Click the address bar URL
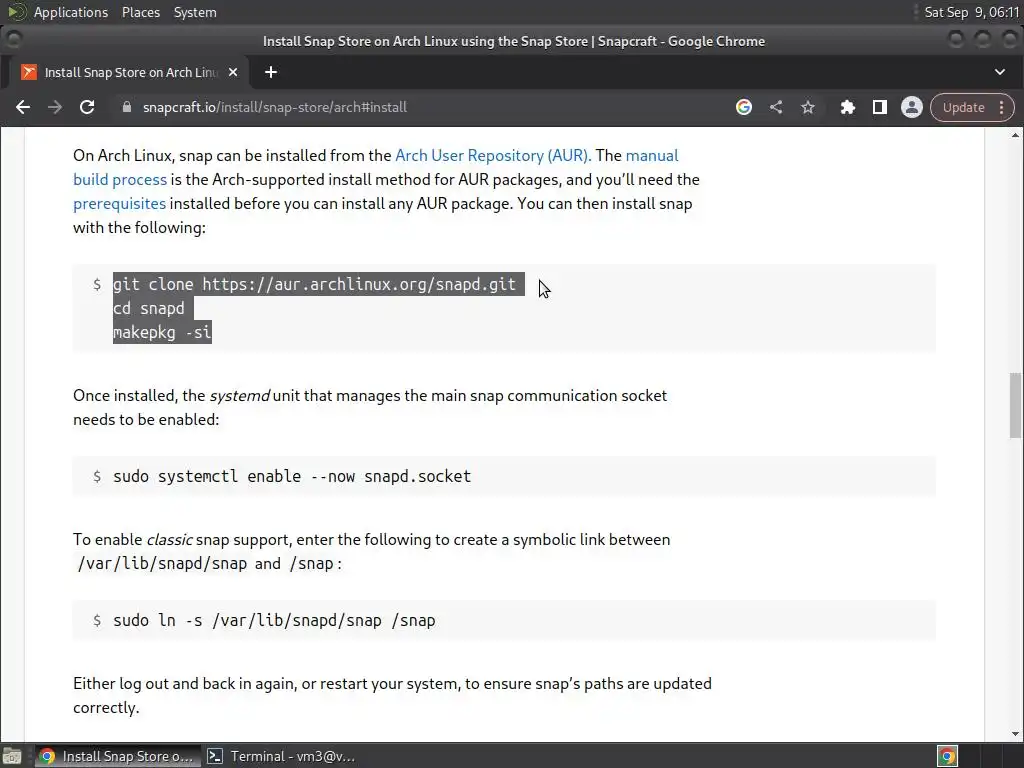 click(x=275, y=107)
